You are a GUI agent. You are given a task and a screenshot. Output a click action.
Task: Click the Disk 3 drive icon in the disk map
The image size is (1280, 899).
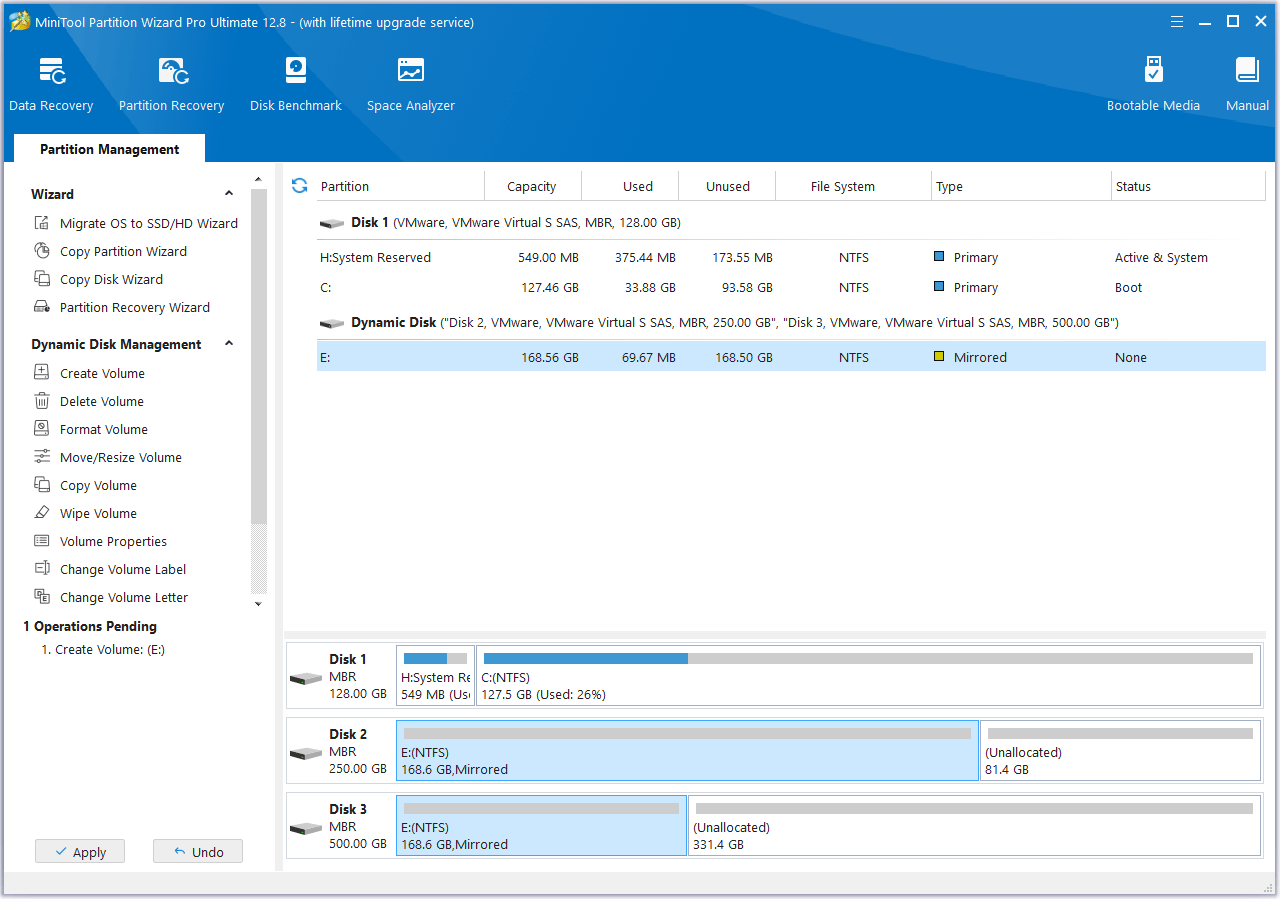(x=306, y=829)
